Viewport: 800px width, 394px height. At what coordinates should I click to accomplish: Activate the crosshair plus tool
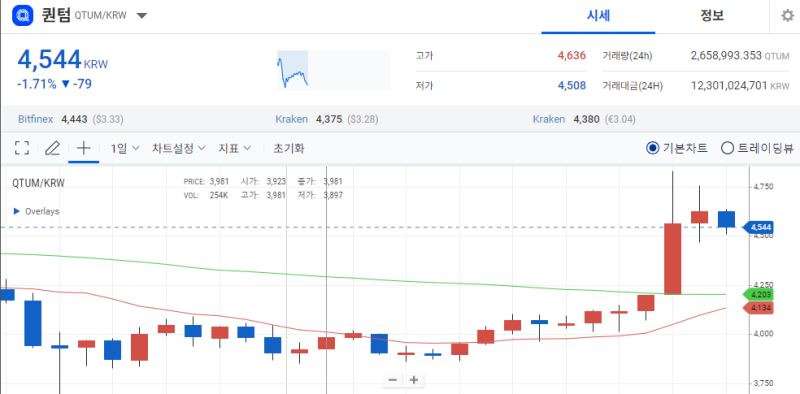(84, 149)
